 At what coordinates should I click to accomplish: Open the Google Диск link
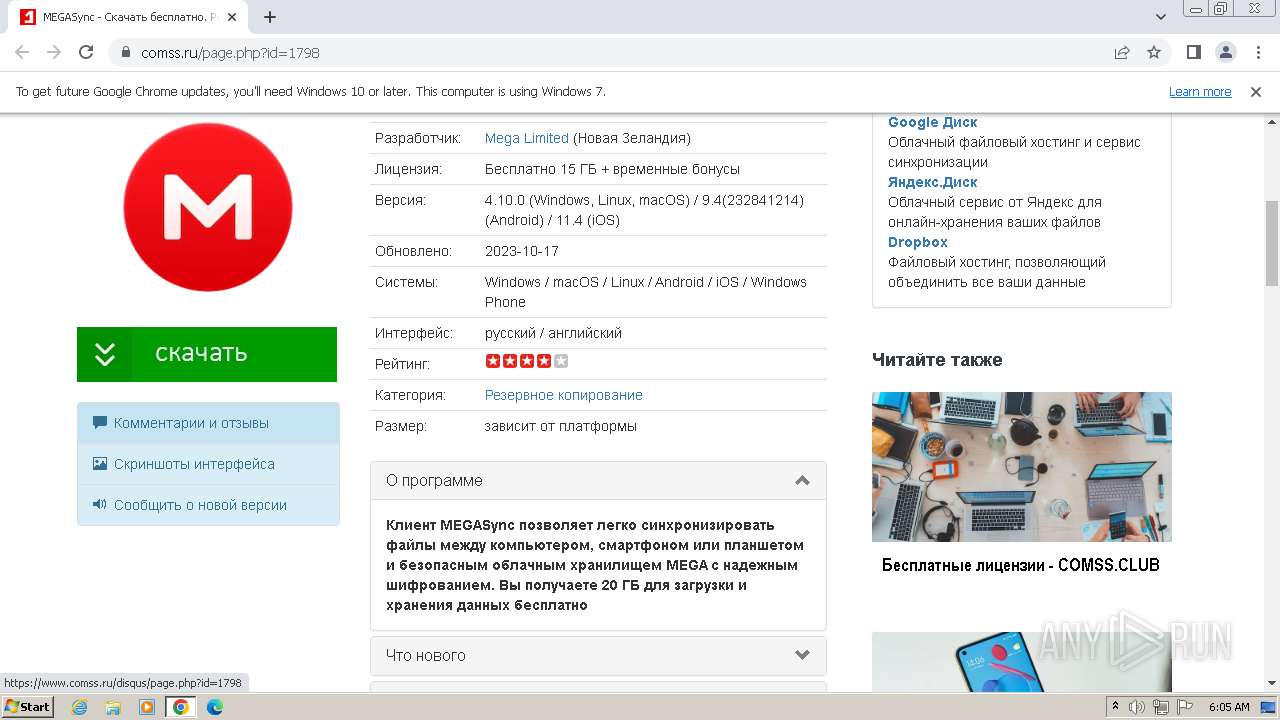[932, 122]
